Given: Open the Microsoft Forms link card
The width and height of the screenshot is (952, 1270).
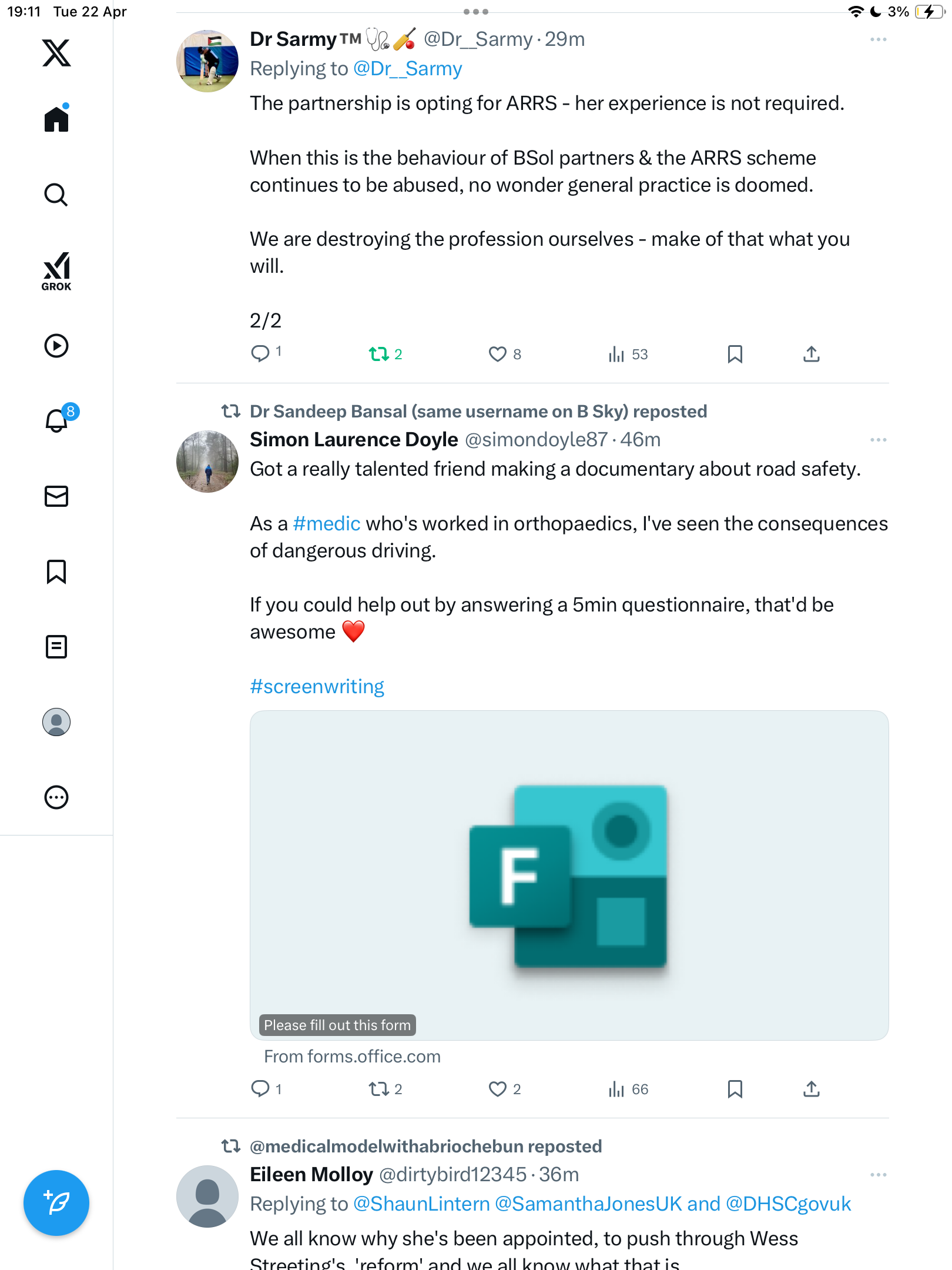Looking at the screenshot, I should tap(569, 875).
